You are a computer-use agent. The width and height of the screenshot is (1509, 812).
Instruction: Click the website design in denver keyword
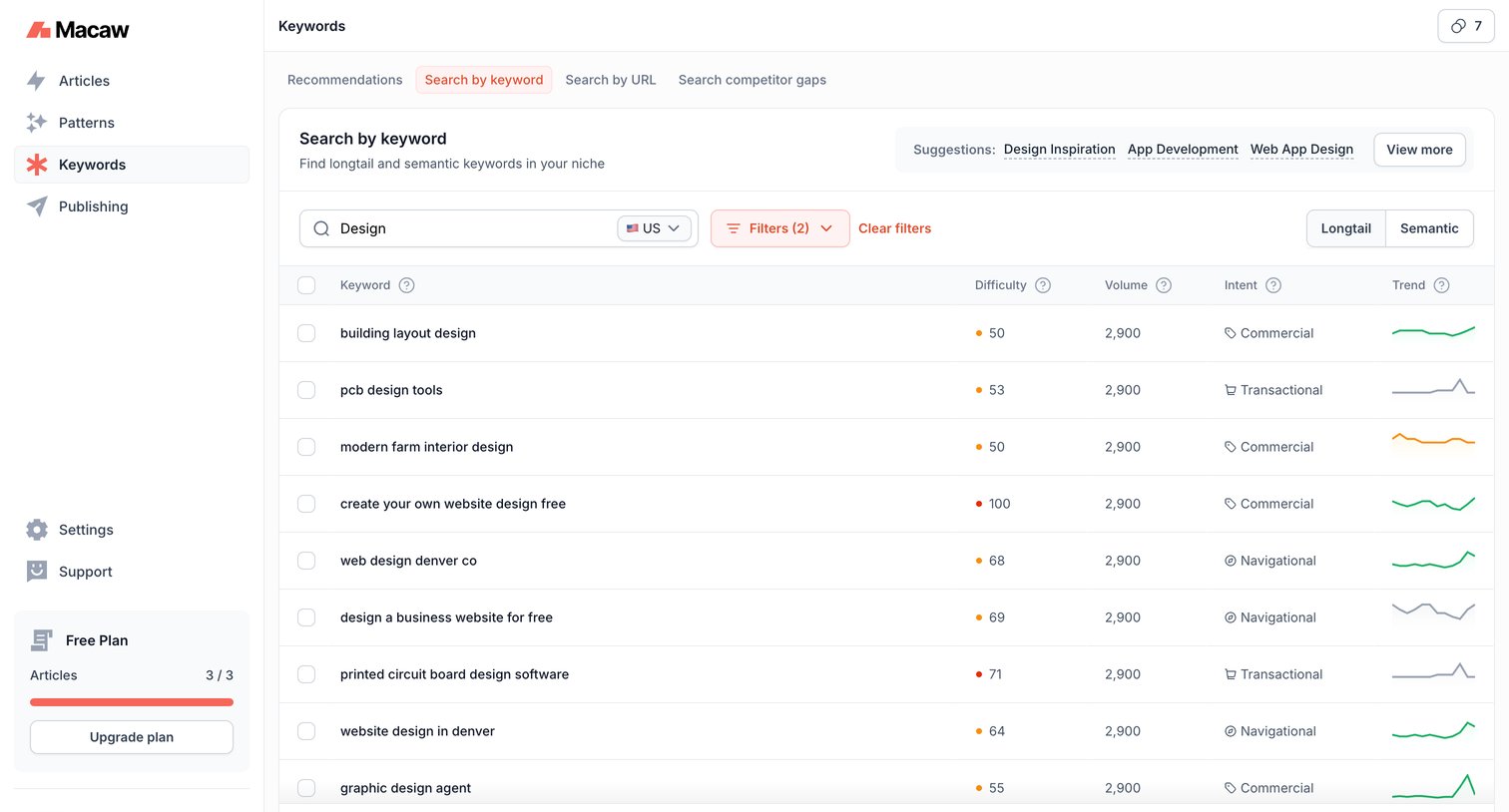(x=417, y=731)
